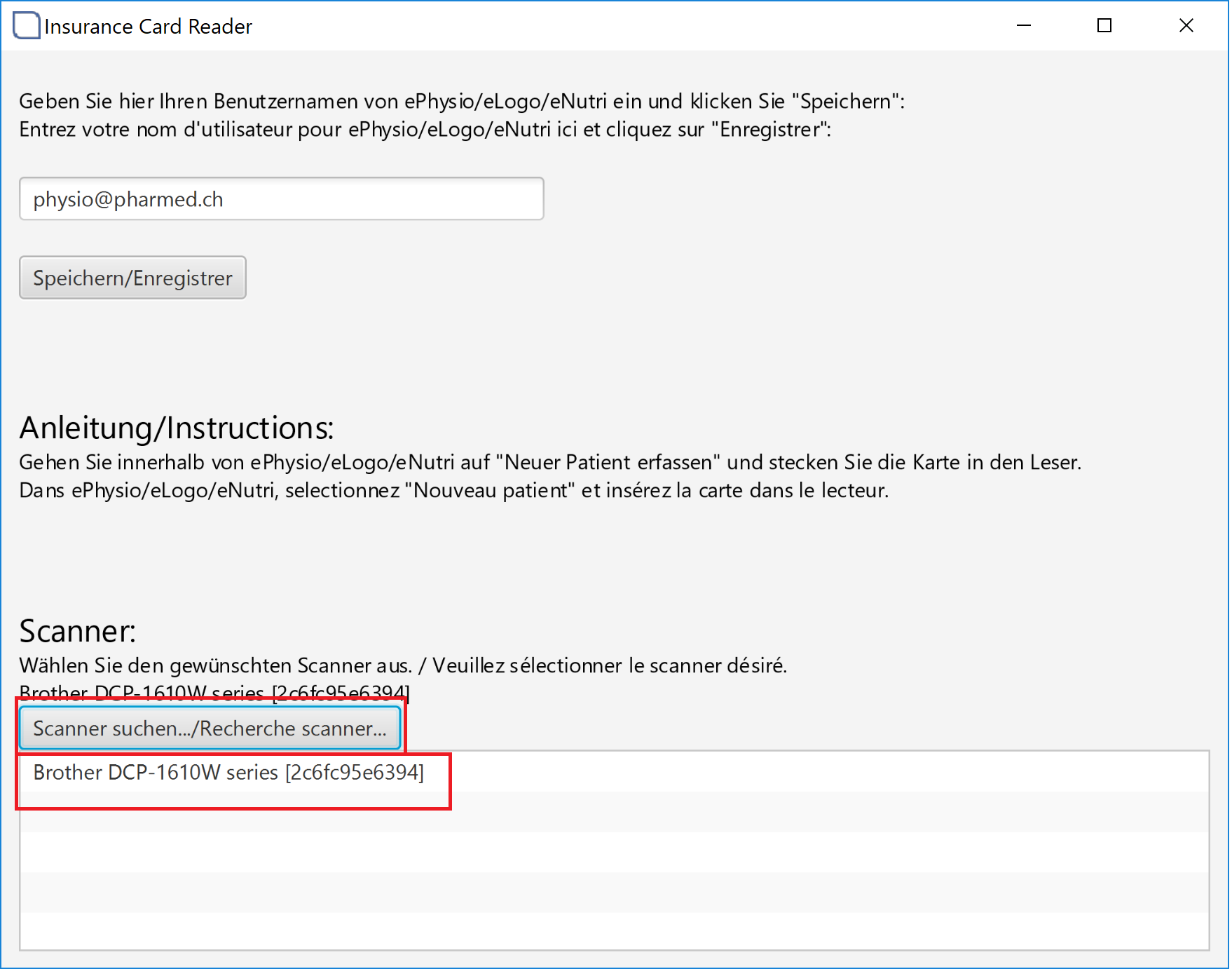Click the 'Dans ePhysio/eLogo/eNutri, selectionnez' line
This screenshot has height=969, width=1232.
[454, 491]
